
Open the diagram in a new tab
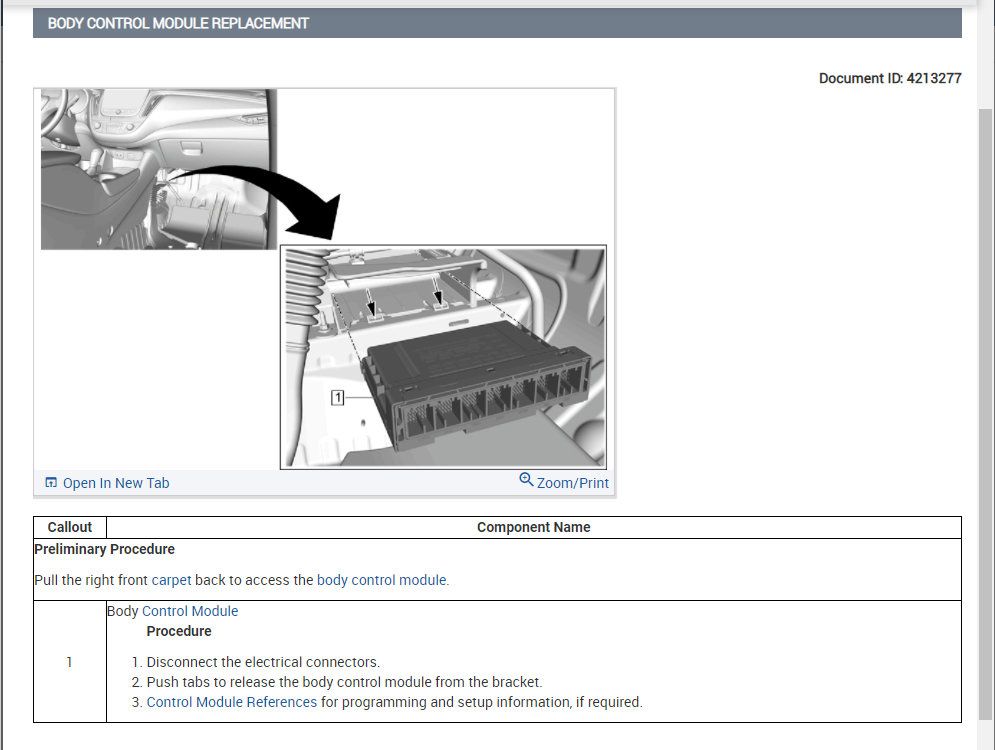(x=115, y=484)
